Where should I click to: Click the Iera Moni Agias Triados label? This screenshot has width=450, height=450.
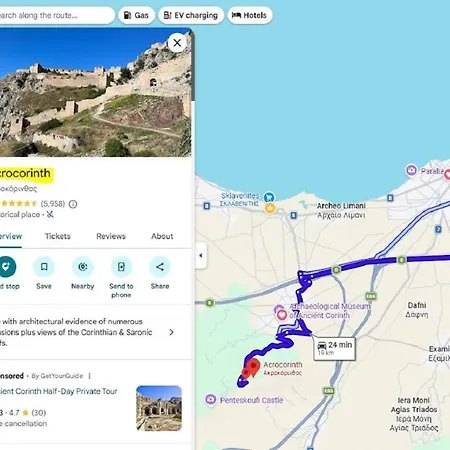pyautogui.click(x=414, y=414)
